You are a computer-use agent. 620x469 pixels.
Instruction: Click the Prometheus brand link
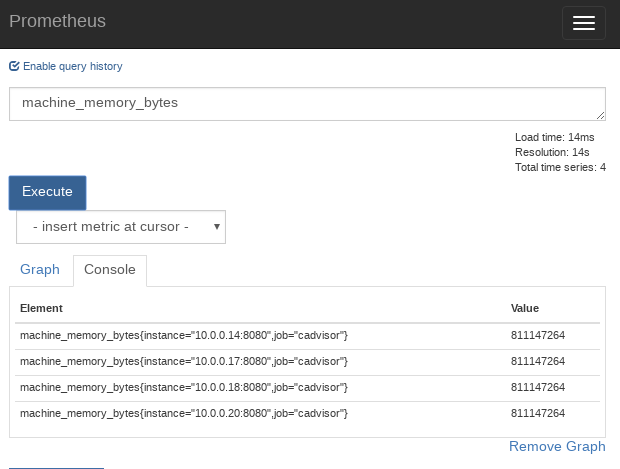tap(57, 21)
